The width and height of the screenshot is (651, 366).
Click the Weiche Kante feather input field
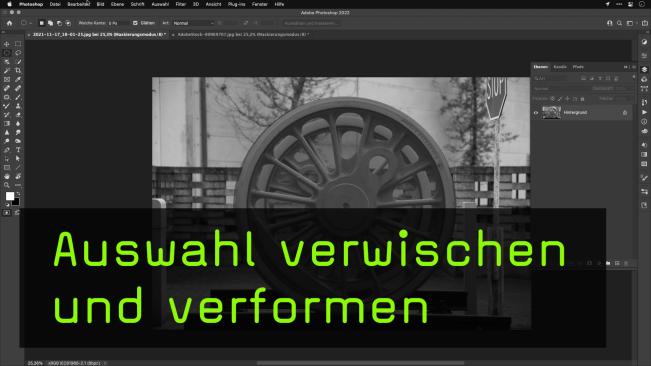click(117, 23)
